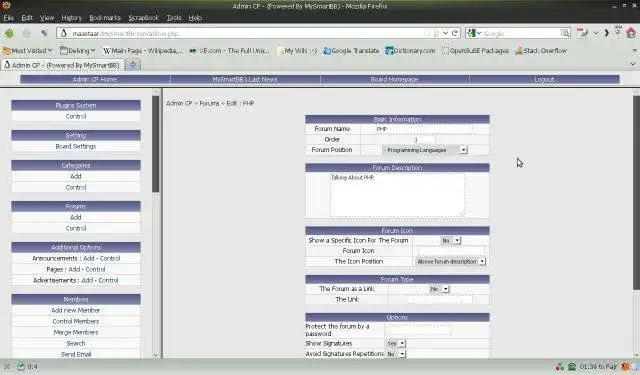This screenshot has width=640, height=375.
Task: Open the File menu
Action: point(9,18)
